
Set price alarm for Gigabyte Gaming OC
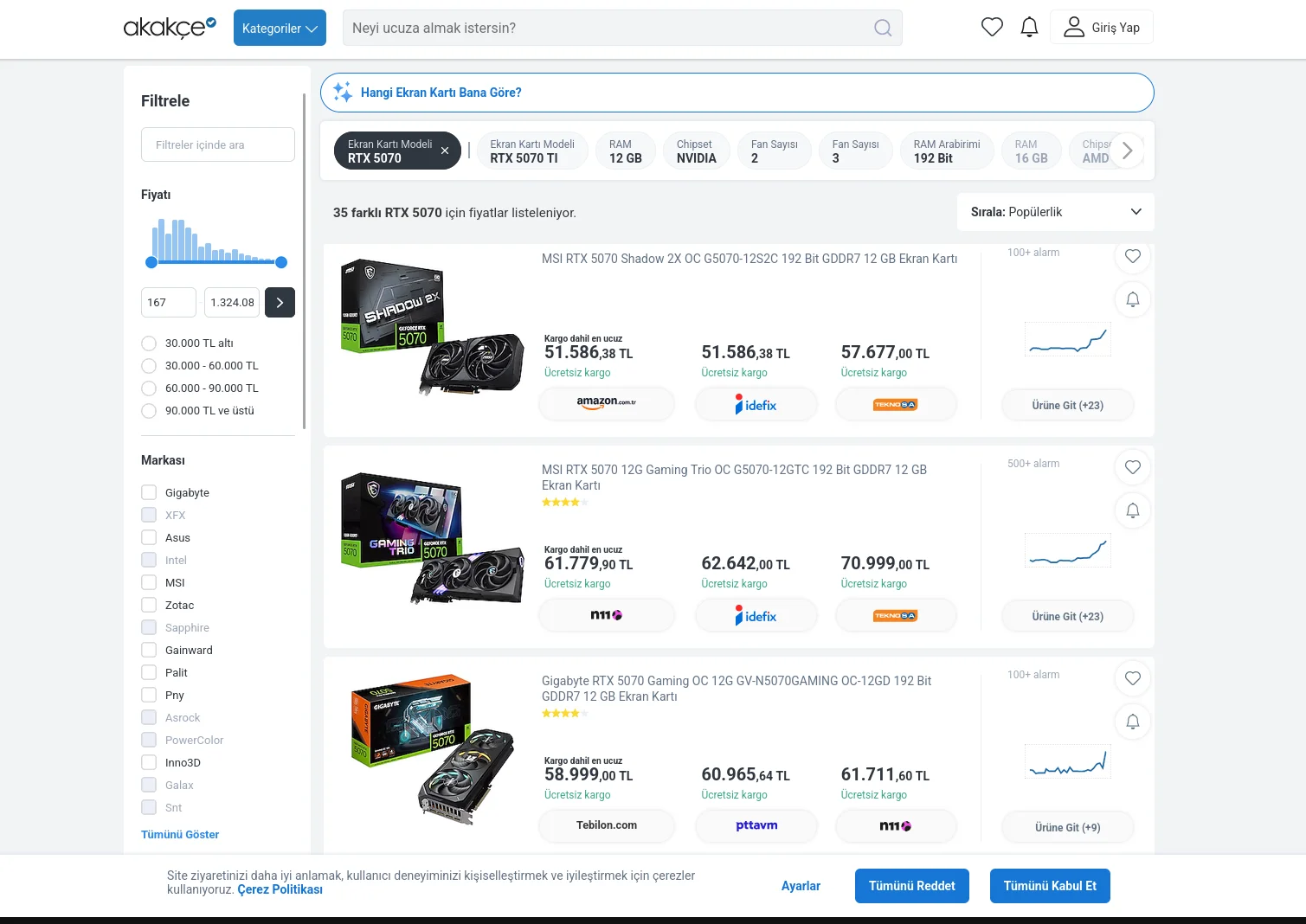click(1133, 722)
